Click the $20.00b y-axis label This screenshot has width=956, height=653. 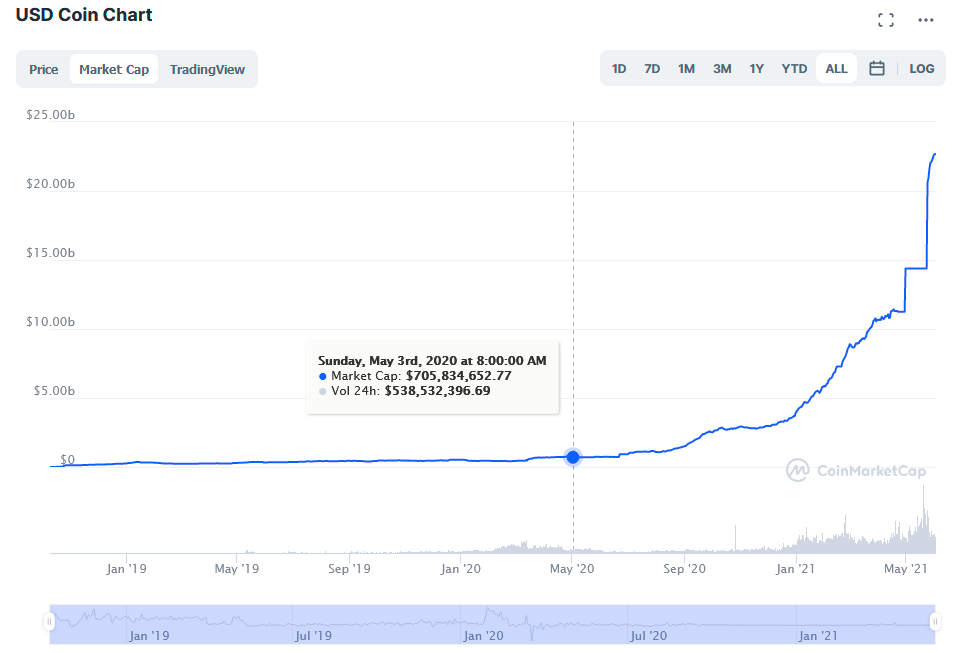pyautogui.click(x=51, y=184)
